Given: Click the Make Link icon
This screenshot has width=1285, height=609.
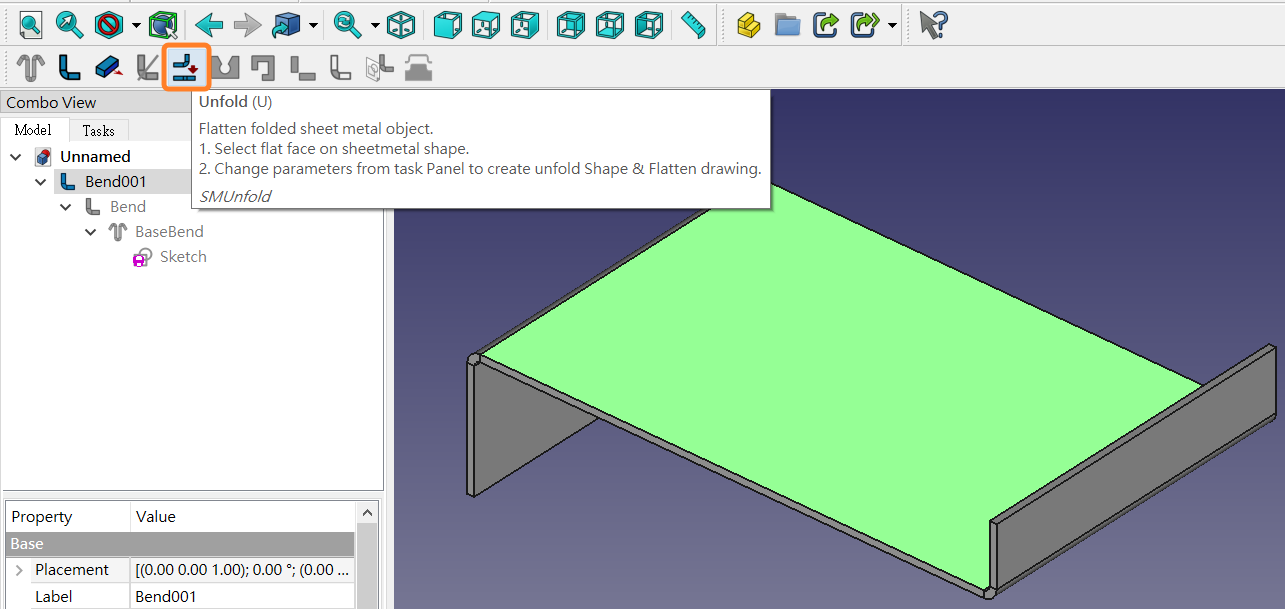Looking at the screenshot, I should coord(825,25).
